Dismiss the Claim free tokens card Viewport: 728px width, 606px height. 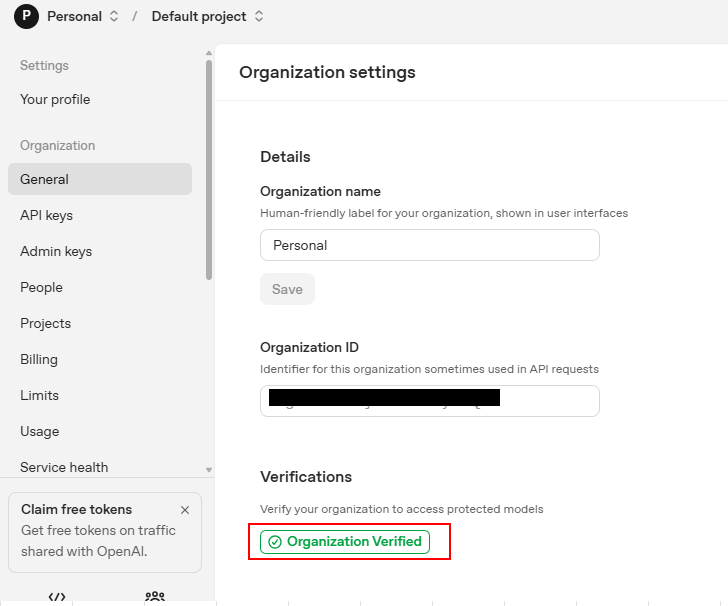pyautogui.click(x=185, y=510)
